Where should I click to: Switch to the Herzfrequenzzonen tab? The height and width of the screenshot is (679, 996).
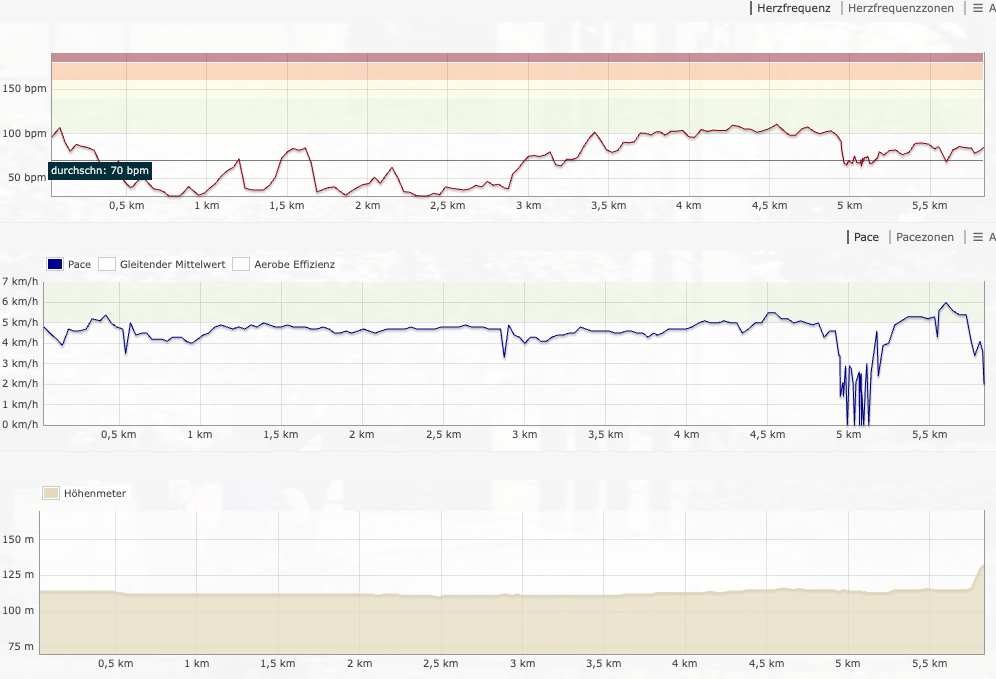tap(901, 8)
